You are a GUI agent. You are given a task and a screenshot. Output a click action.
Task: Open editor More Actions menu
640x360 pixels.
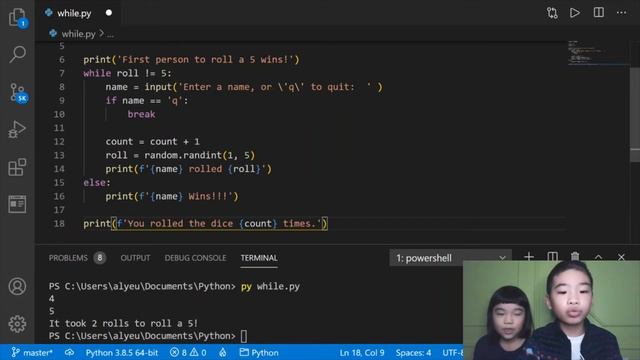click(621, 13)
